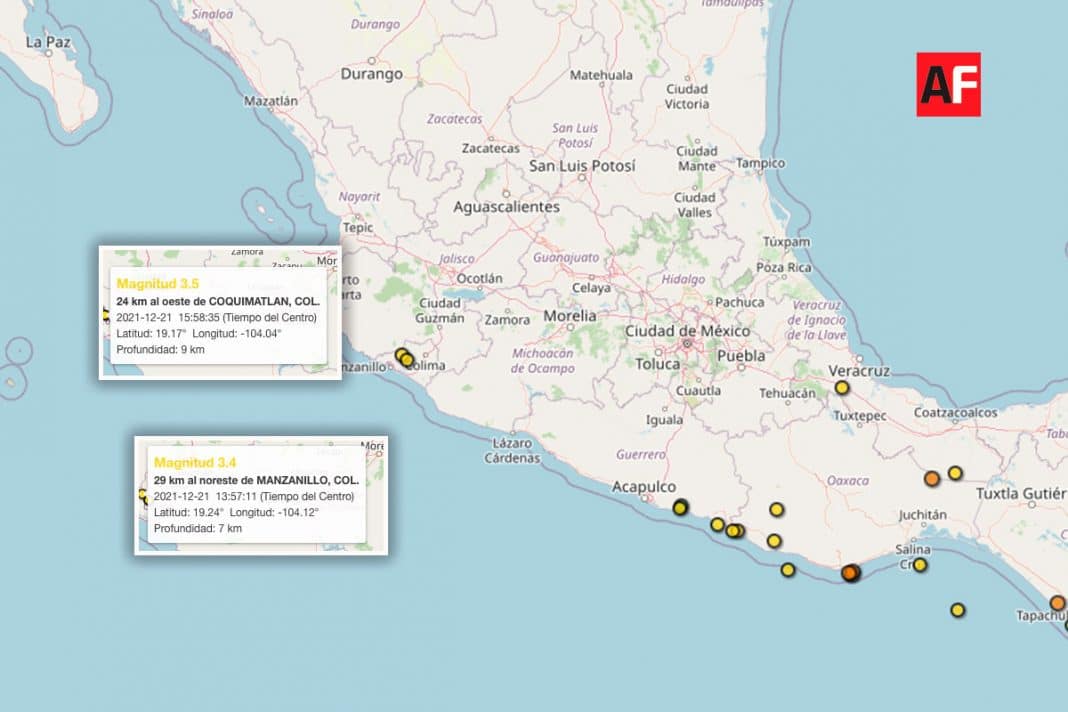The width and height of the screenshot is (1068, 712).
Task: Click the orange marker north of Juchitán
Action: [932, 479]
